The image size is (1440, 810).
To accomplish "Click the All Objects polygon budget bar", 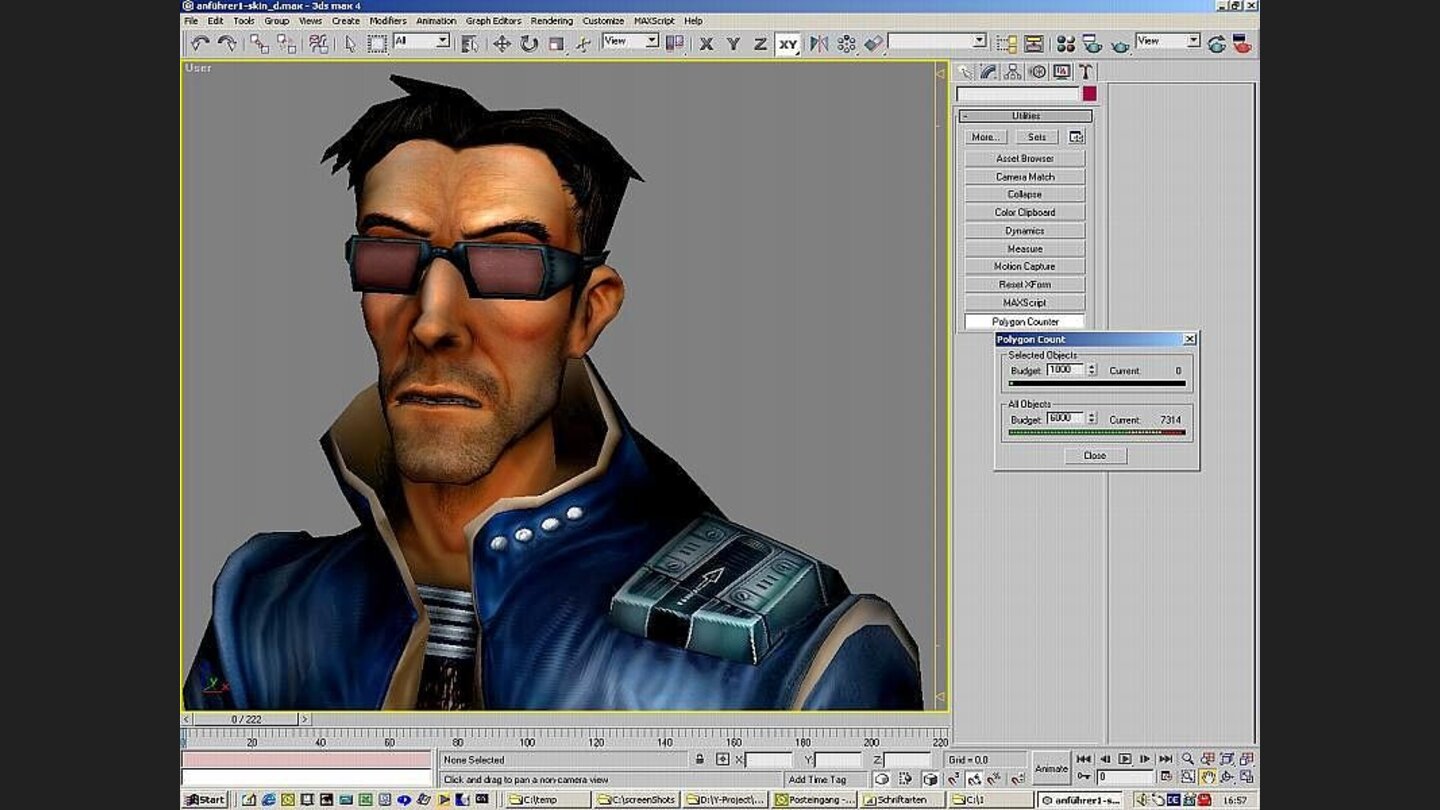I will pyautogui.click(x=1097, y=433).
